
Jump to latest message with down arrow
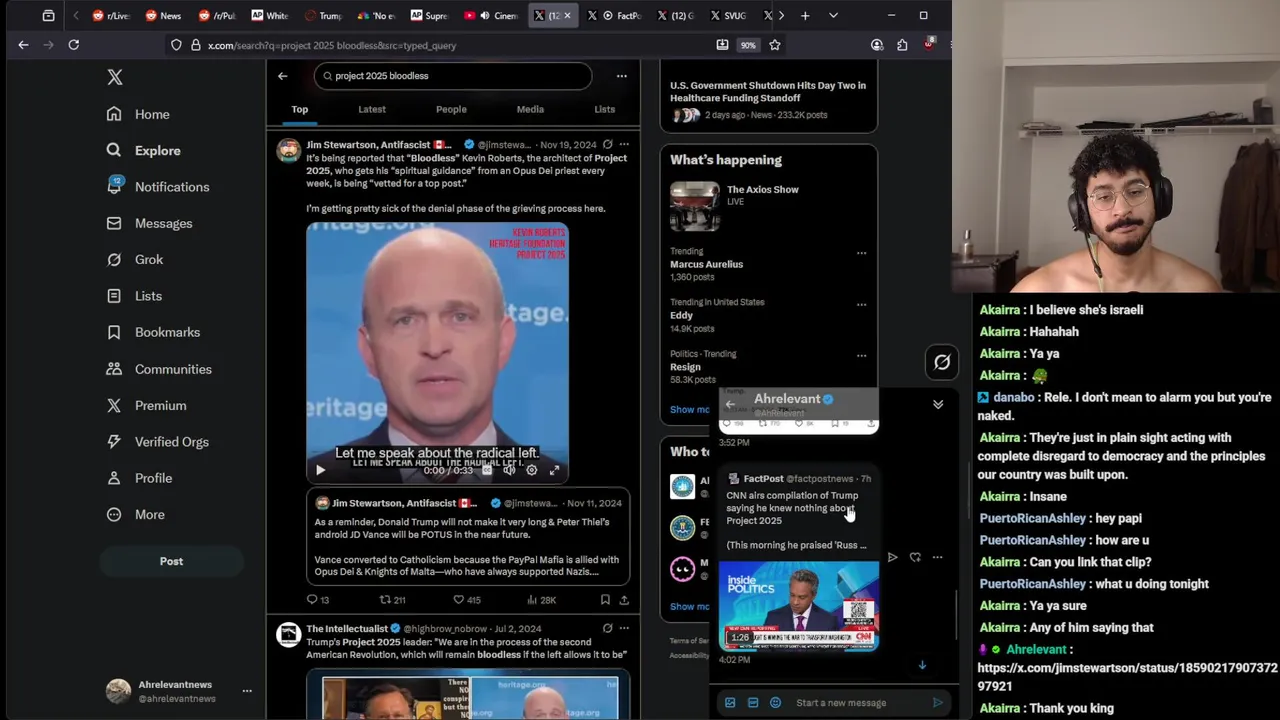(x=922, y=665)
